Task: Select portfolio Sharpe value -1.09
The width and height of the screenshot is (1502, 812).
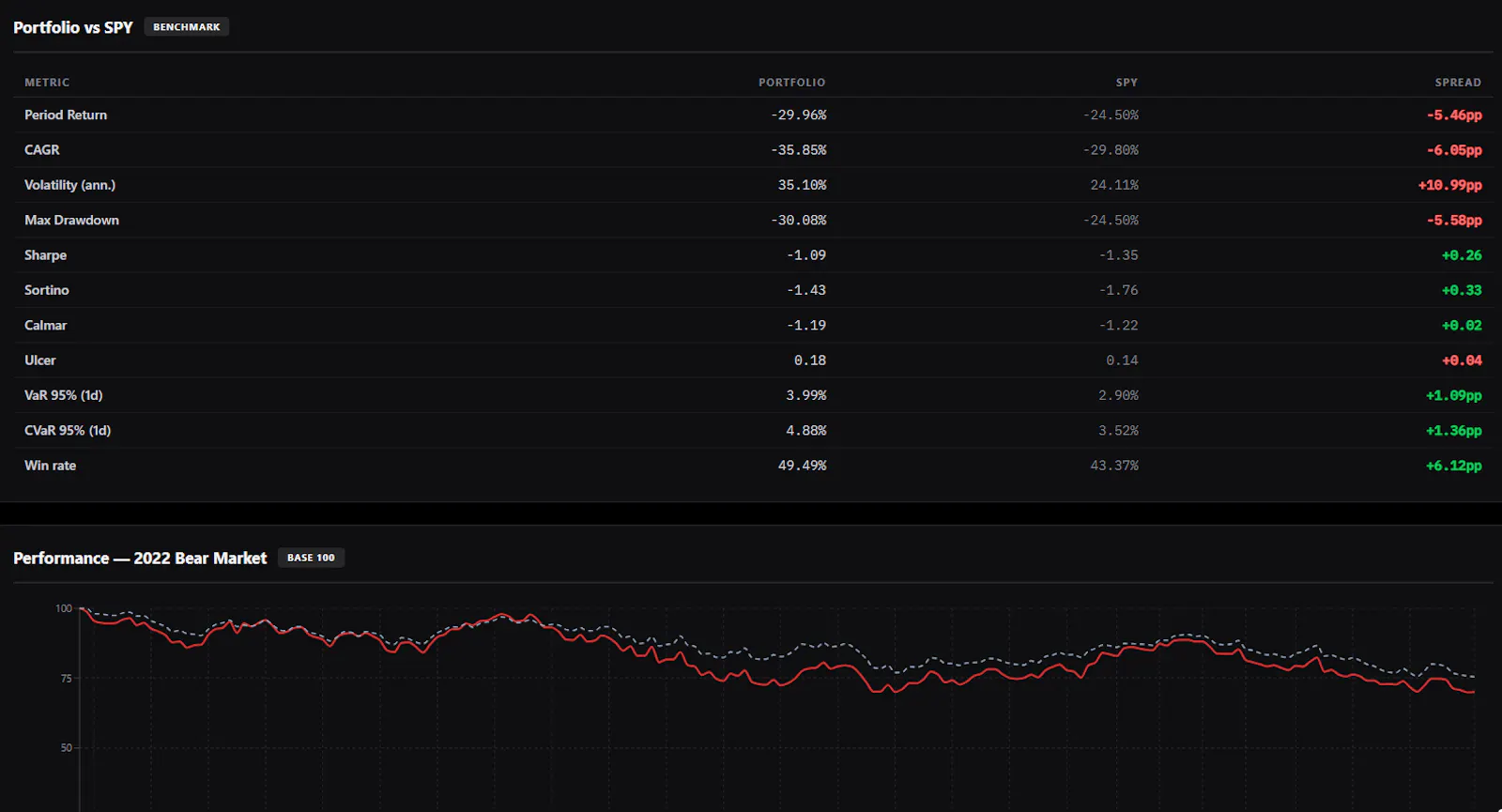Action: 806,255
